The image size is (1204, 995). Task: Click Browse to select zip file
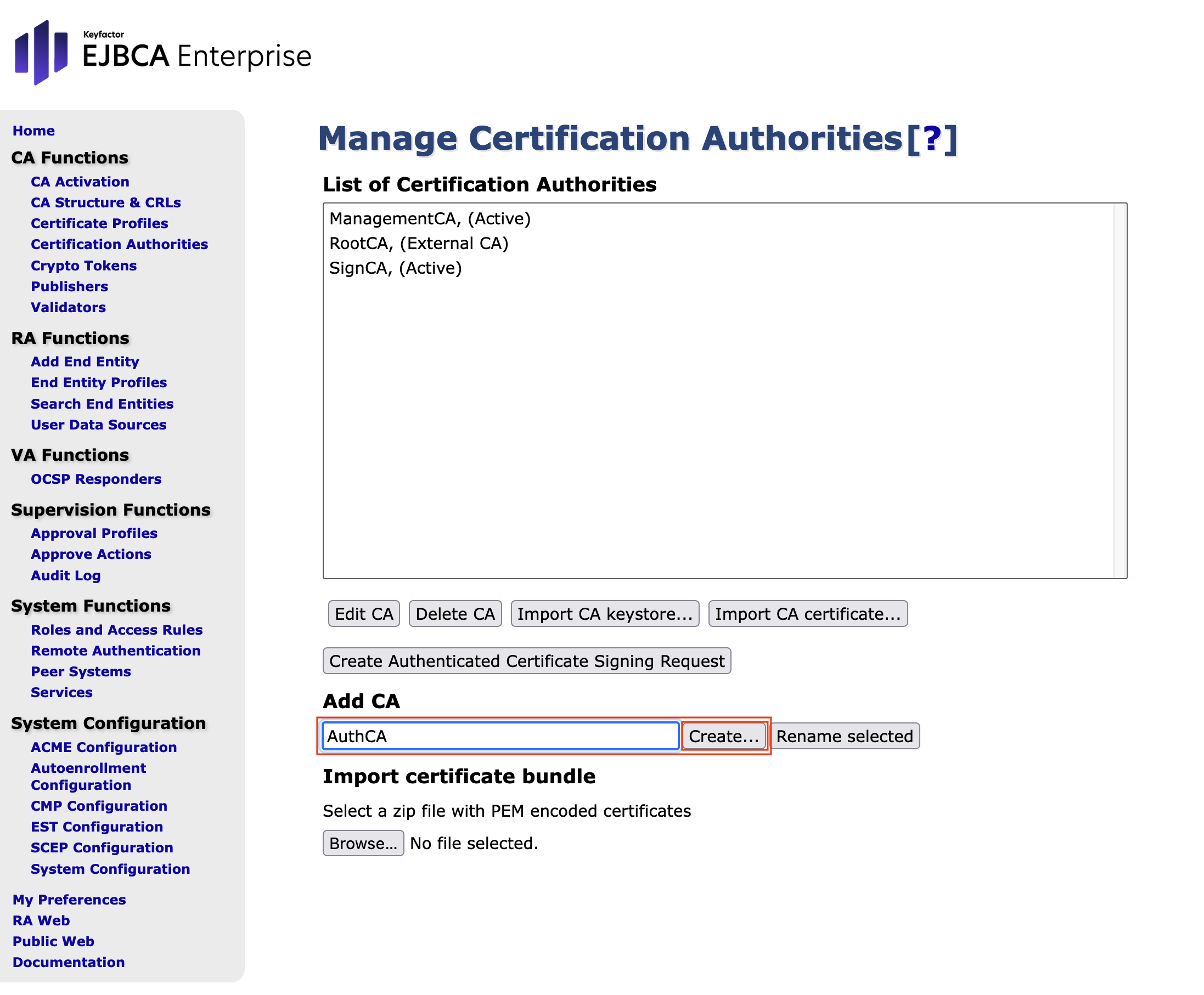click(x=362, y=843)
